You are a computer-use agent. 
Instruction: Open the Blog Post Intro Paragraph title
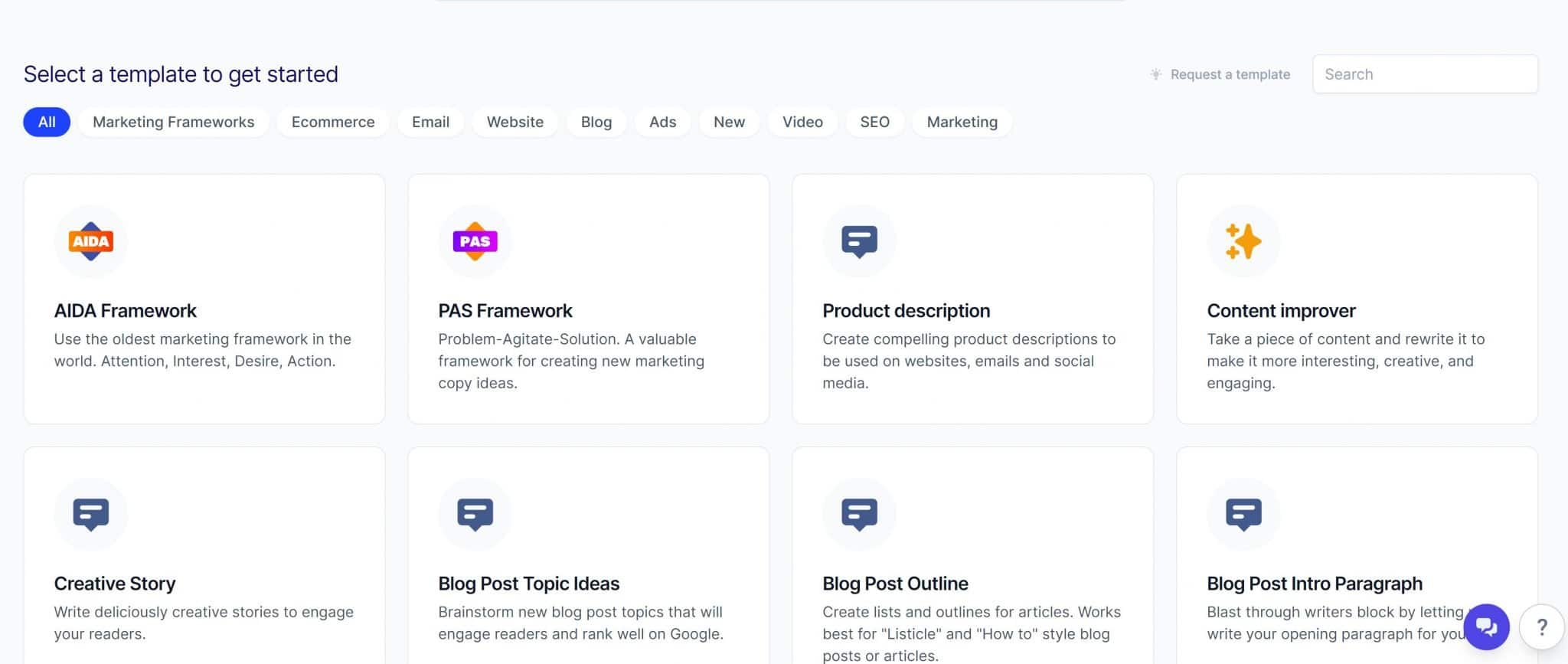[x=1315, y=584]
